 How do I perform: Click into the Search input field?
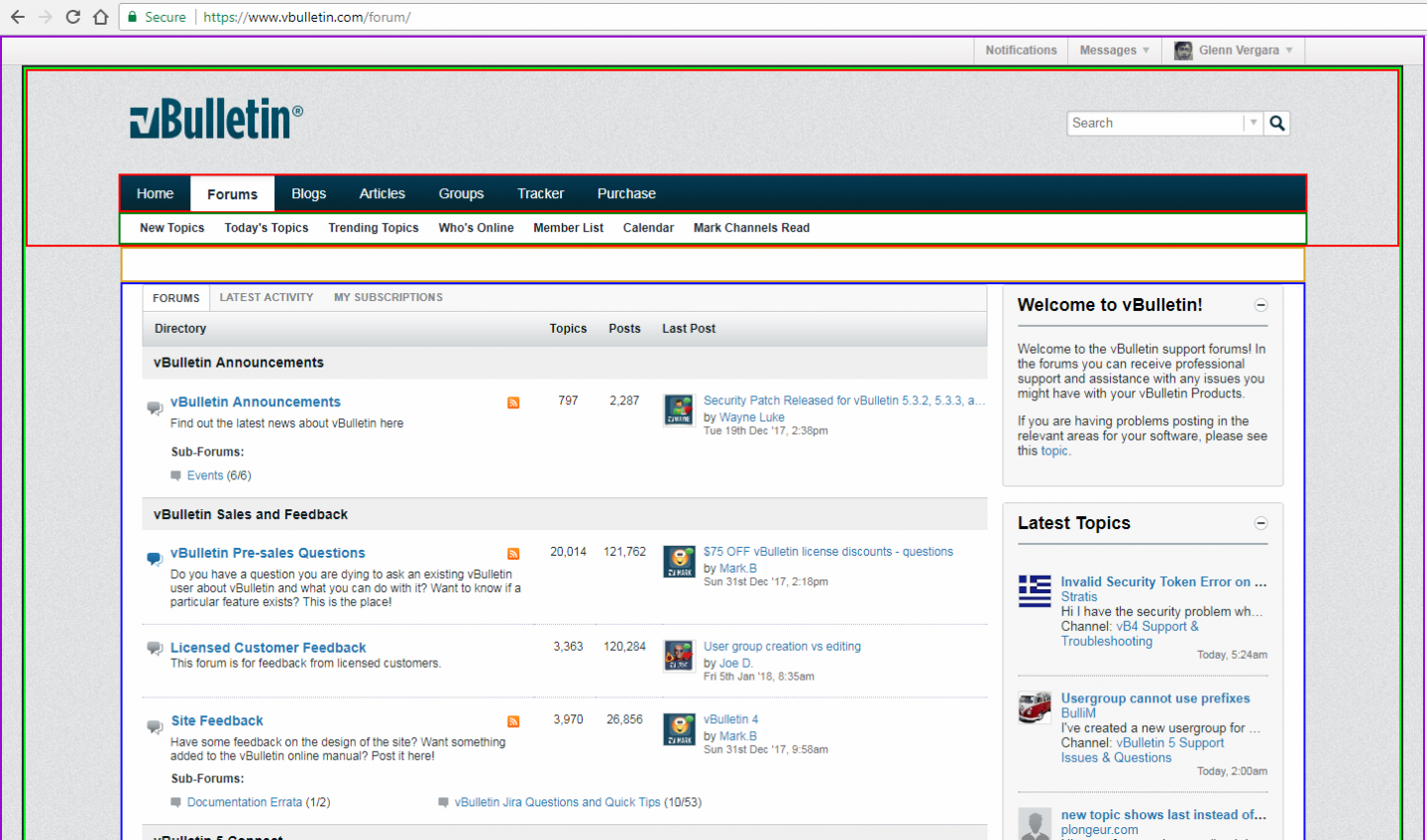click(x=1155, y=123)
